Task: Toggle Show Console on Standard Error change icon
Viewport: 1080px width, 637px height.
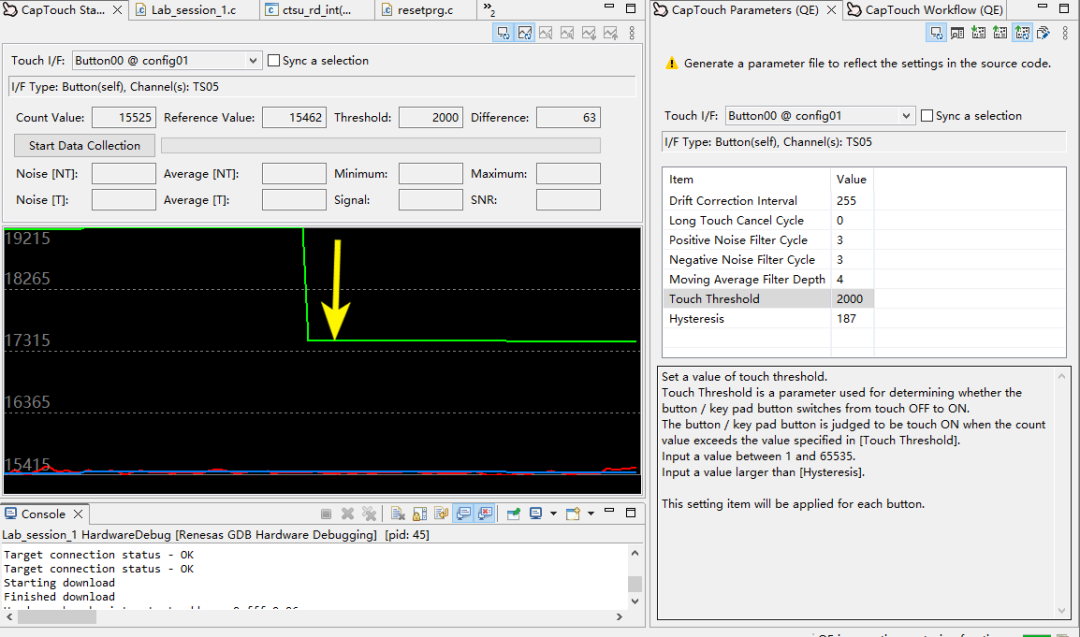Action: pos(485,514)
